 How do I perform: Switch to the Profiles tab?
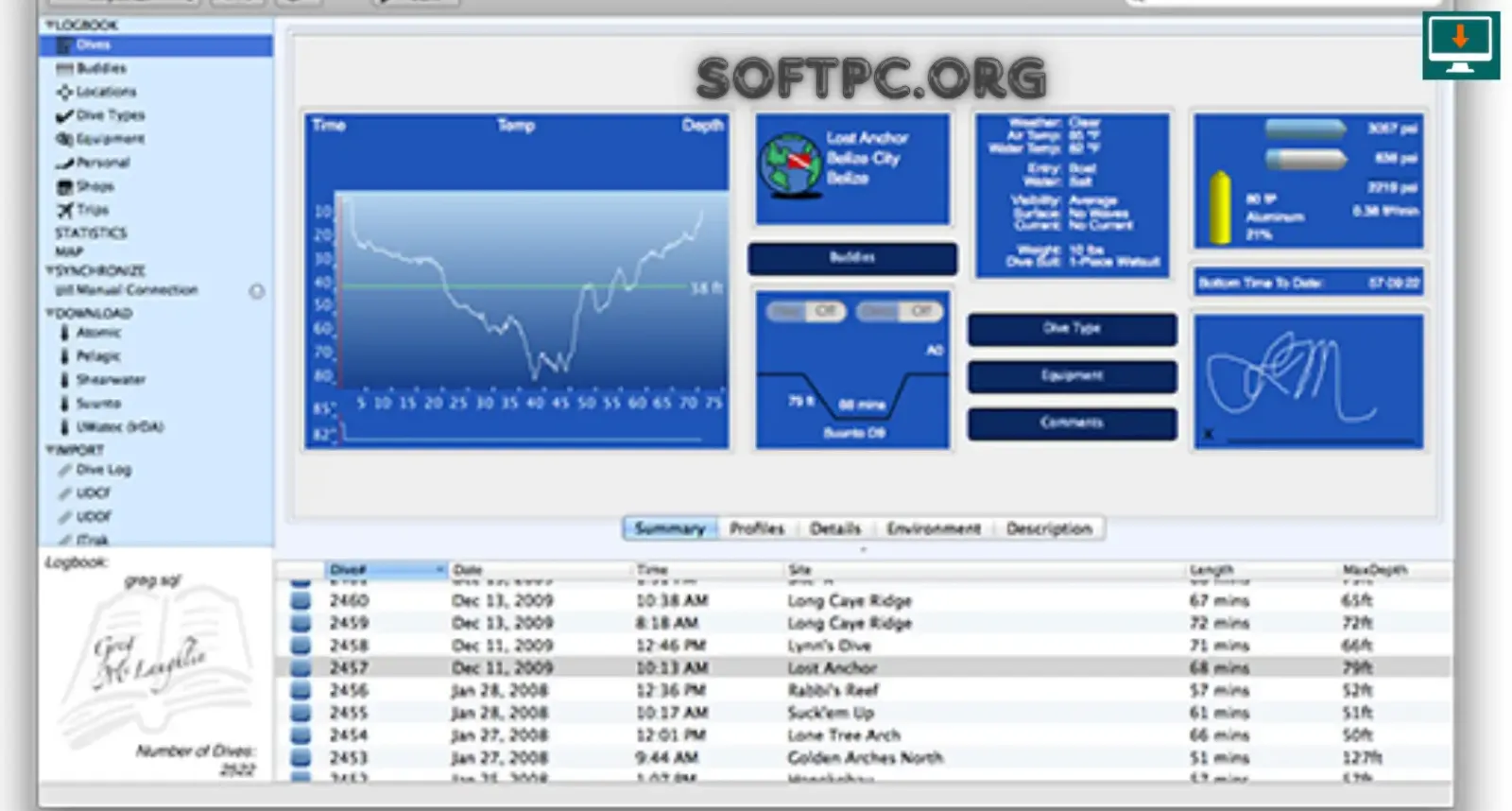[x=757, y=528]
